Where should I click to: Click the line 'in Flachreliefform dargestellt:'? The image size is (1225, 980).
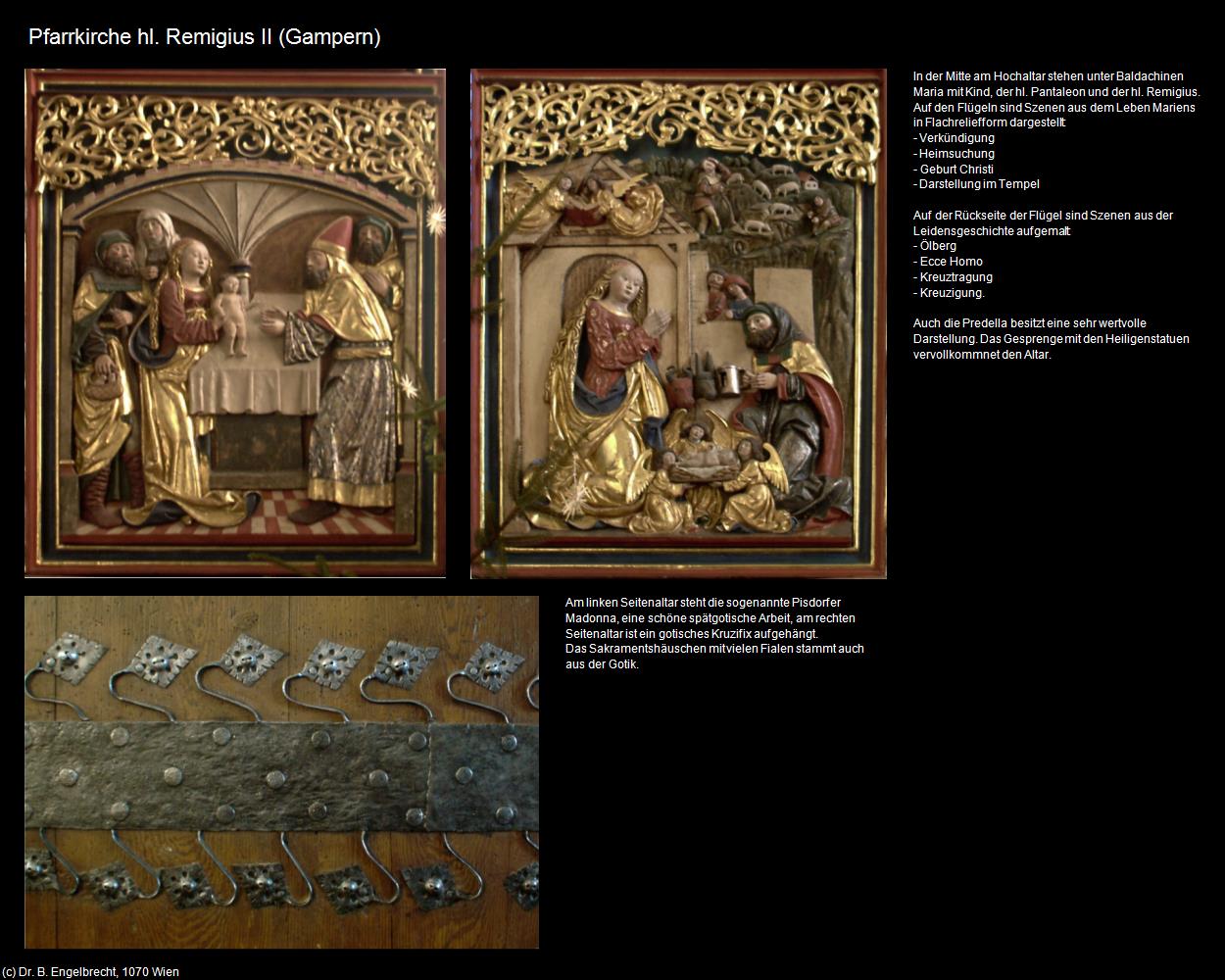click(x=990, y=122)
